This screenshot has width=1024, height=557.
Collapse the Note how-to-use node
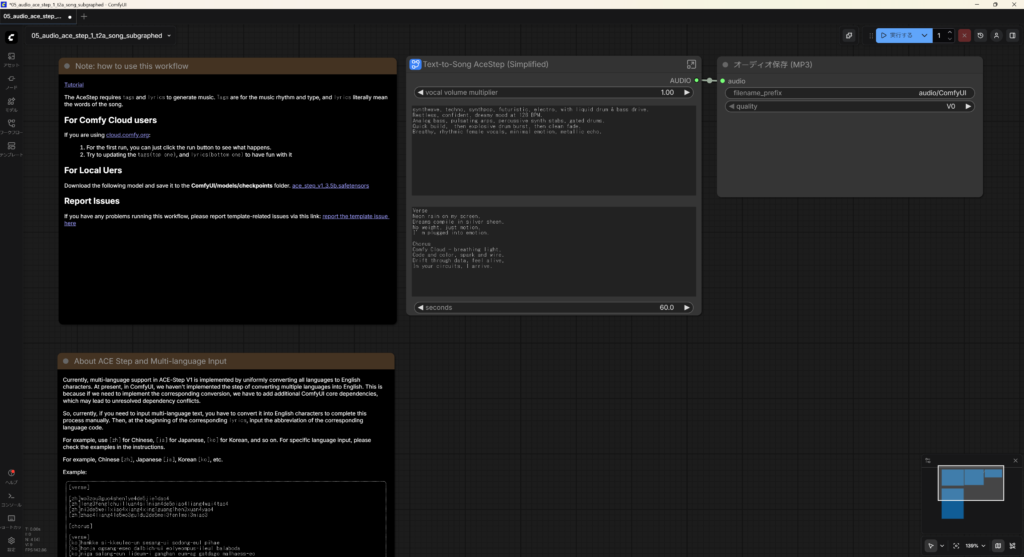66,66
